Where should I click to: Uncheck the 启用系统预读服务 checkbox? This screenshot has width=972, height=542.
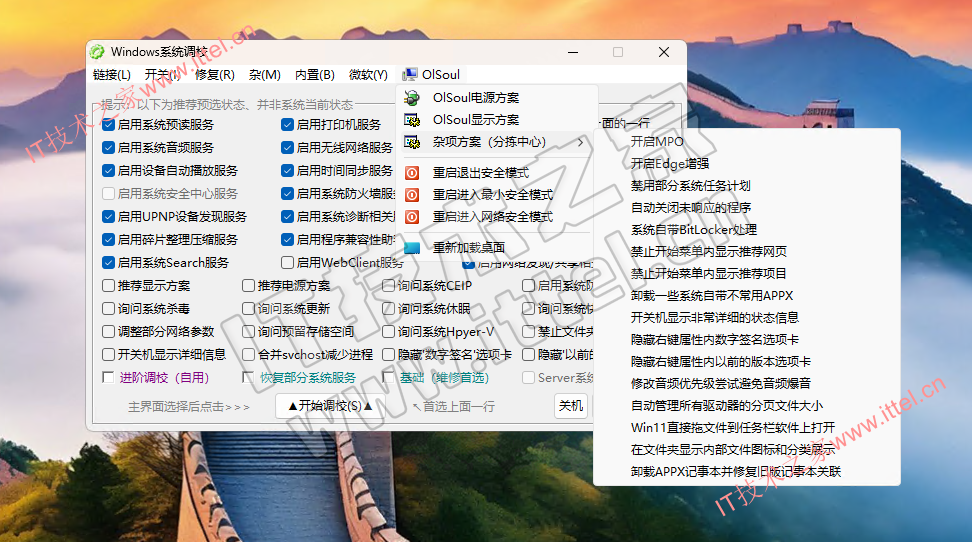(x=109, y=125)
